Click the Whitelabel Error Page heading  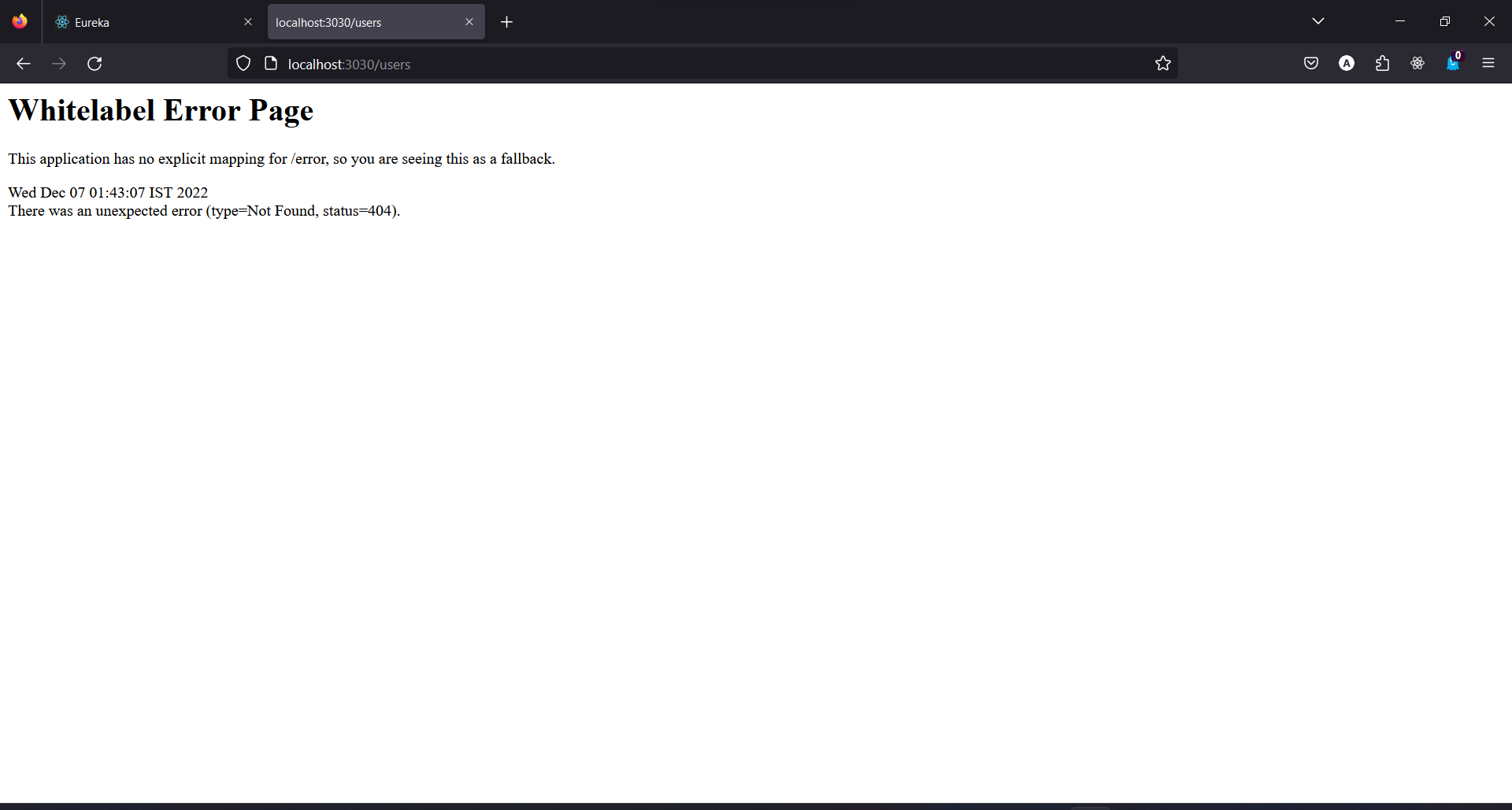(161, 111)
